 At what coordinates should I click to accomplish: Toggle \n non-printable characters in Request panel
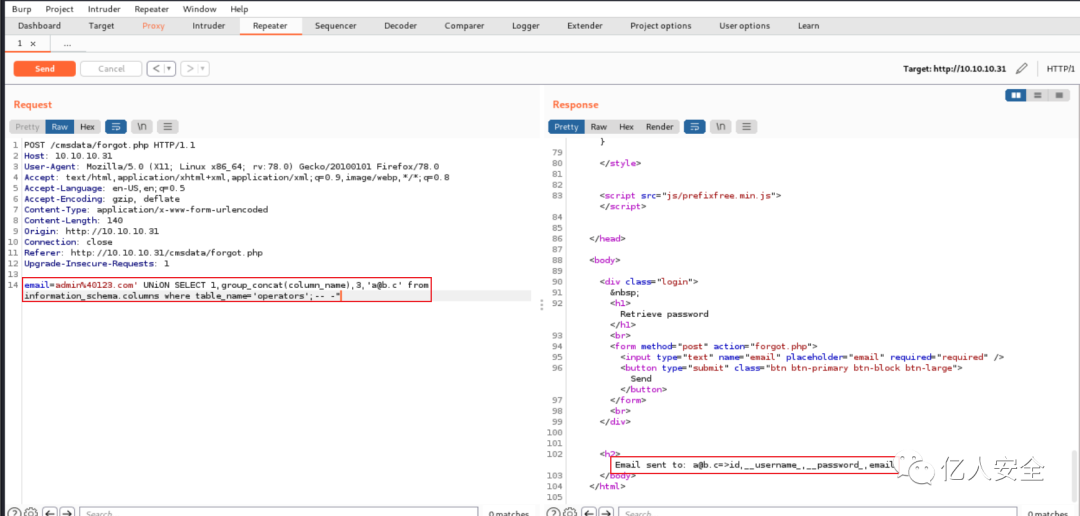tap(142, 127)
